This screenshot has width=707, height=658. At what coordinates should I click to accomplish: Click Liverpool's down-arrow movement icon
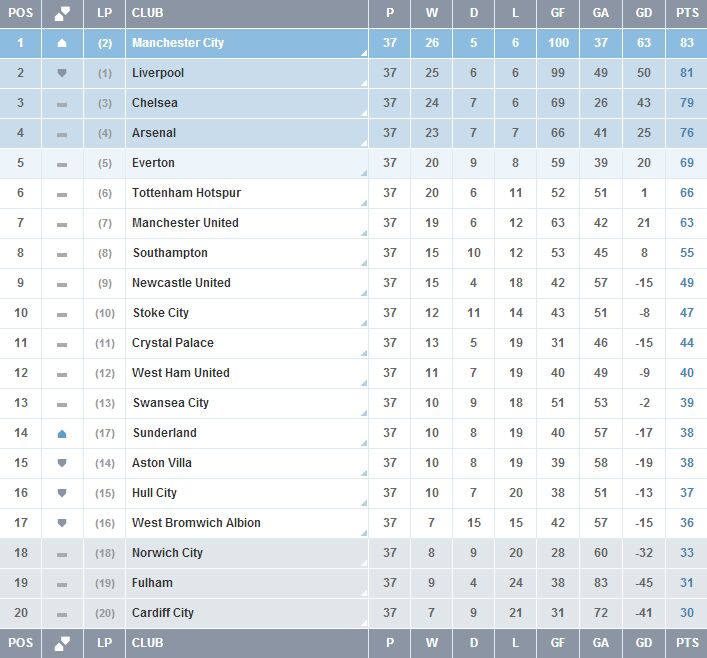[x=62, y=73]
